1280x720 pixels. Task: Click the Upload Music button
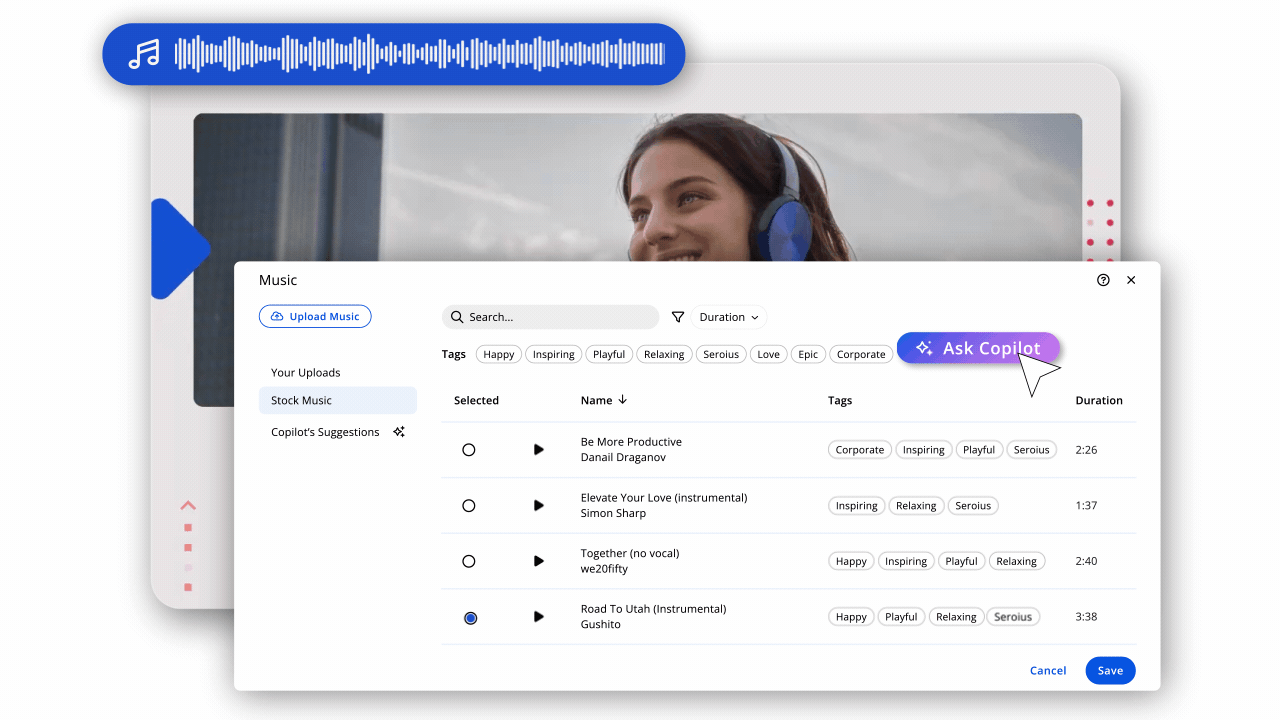point(315,317)
